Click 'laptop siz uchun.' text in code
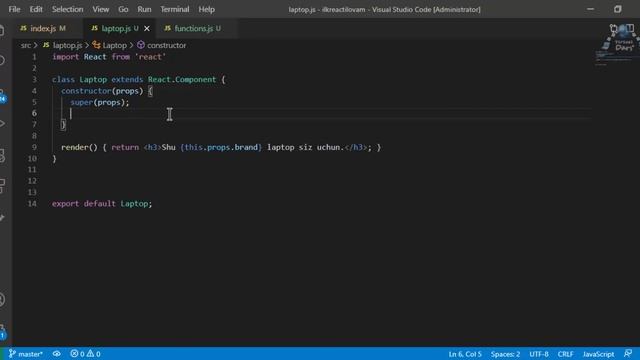This screenshot has height=360, width=640. 306,147
